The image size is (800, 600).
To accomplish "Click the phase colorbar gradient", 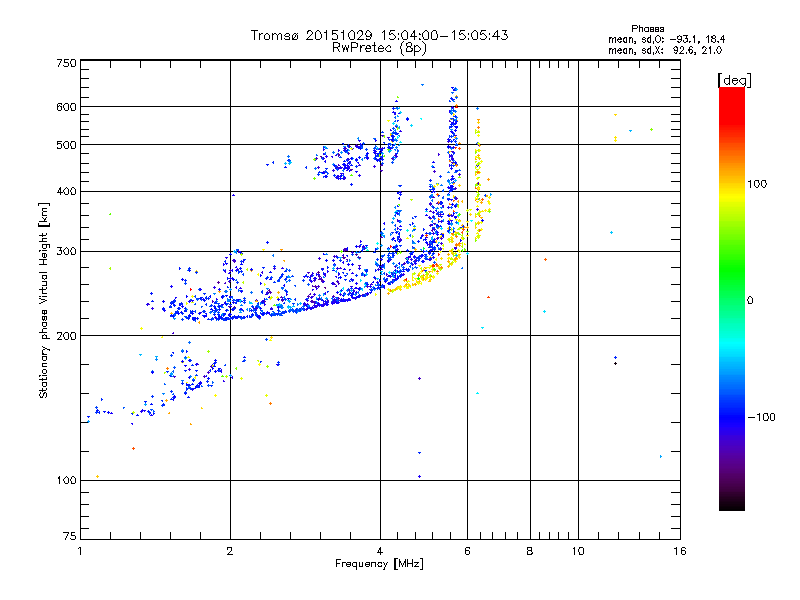I will [732, 299].
